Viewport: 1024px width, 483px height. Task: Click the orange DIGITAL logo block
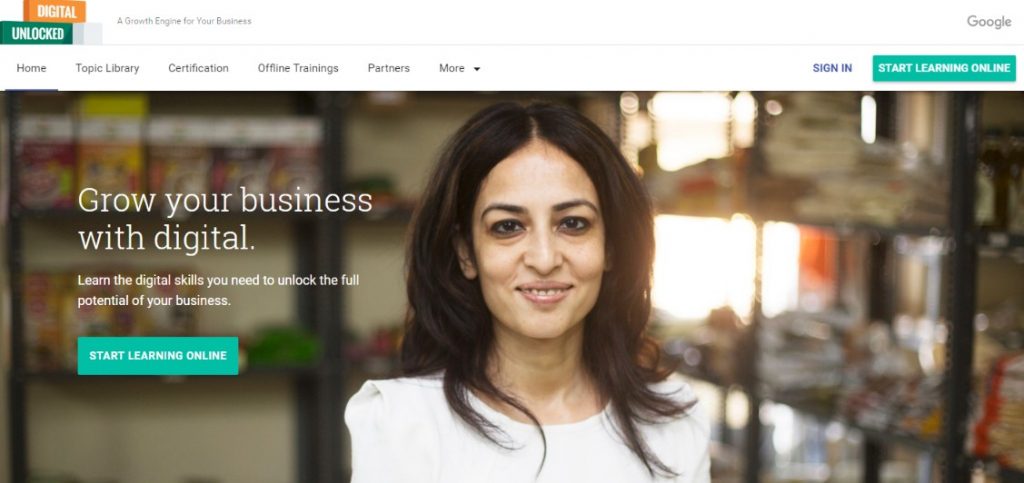tap(54, 11)
